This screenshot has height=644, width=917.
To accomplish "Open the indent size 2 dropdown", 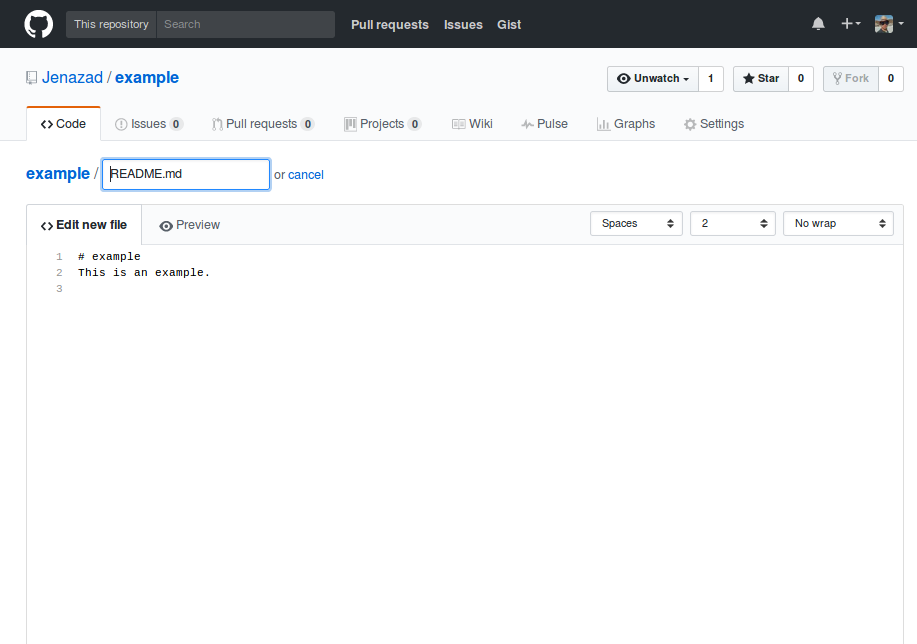I will pos(733,223).
